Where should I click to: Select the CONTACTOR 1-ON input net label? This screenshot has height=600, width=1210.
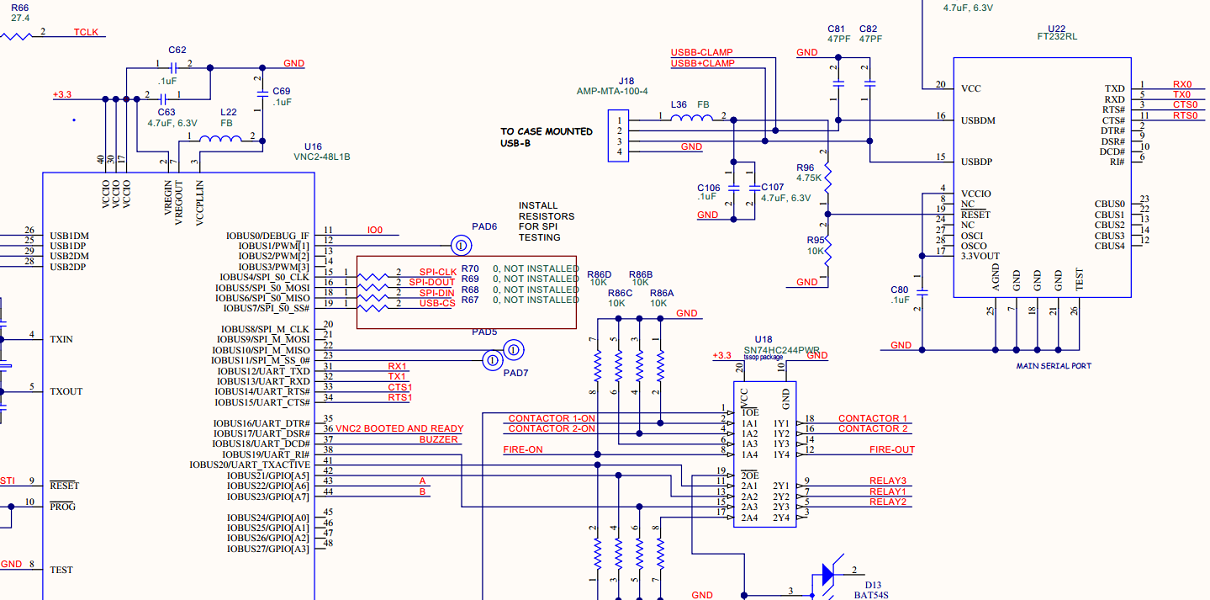552,418
